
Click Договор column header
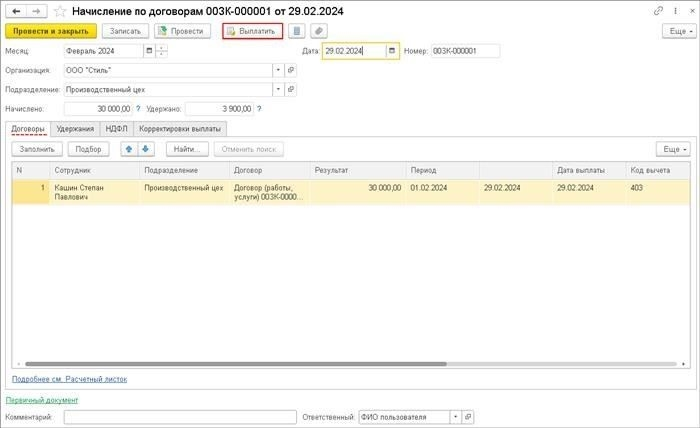coord(270,170)
